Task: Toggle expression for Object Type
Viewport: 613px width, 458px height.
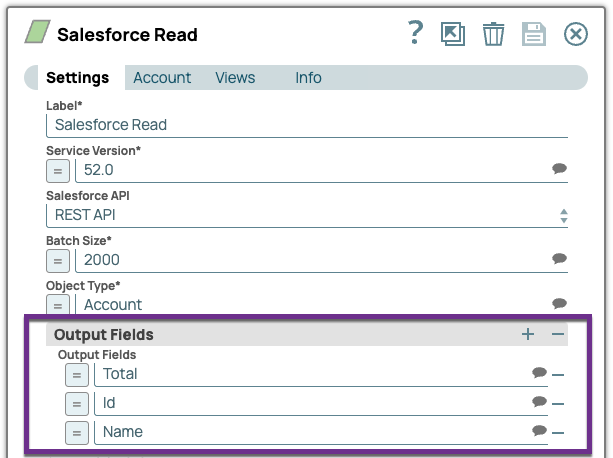Action: [58, 304]
